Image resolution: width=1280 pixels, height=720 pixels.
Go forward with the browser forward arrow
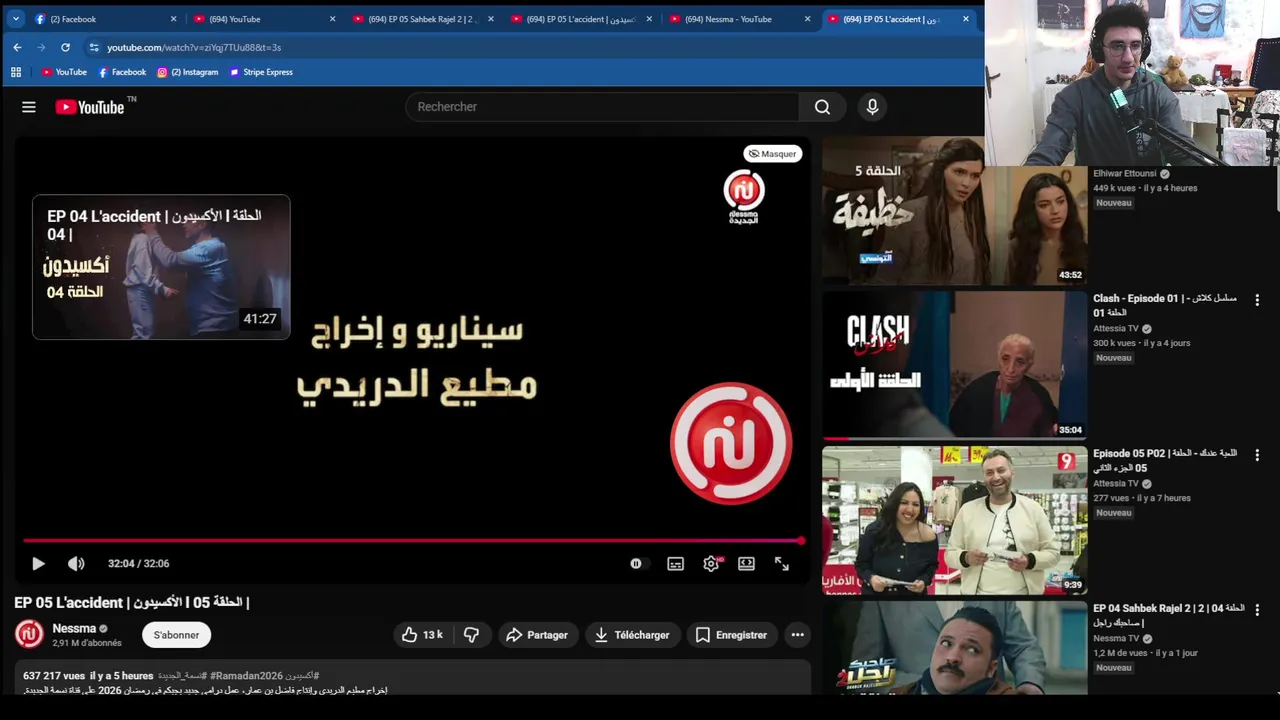click(41, 47)
